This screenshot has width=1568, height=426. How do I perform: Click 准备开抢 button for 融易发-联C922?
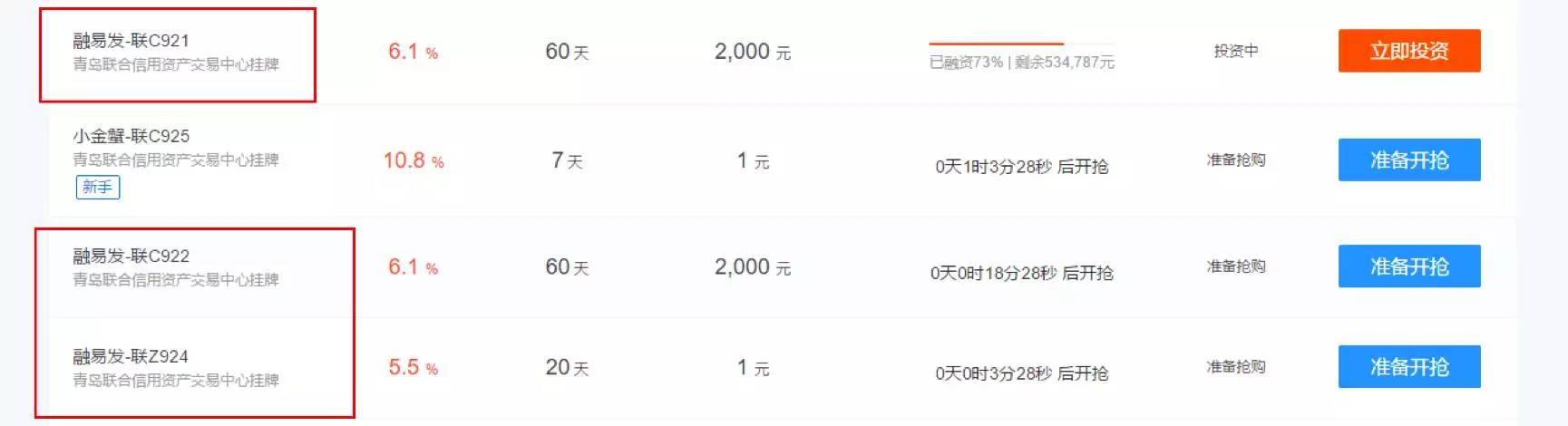pos(1408,266)
